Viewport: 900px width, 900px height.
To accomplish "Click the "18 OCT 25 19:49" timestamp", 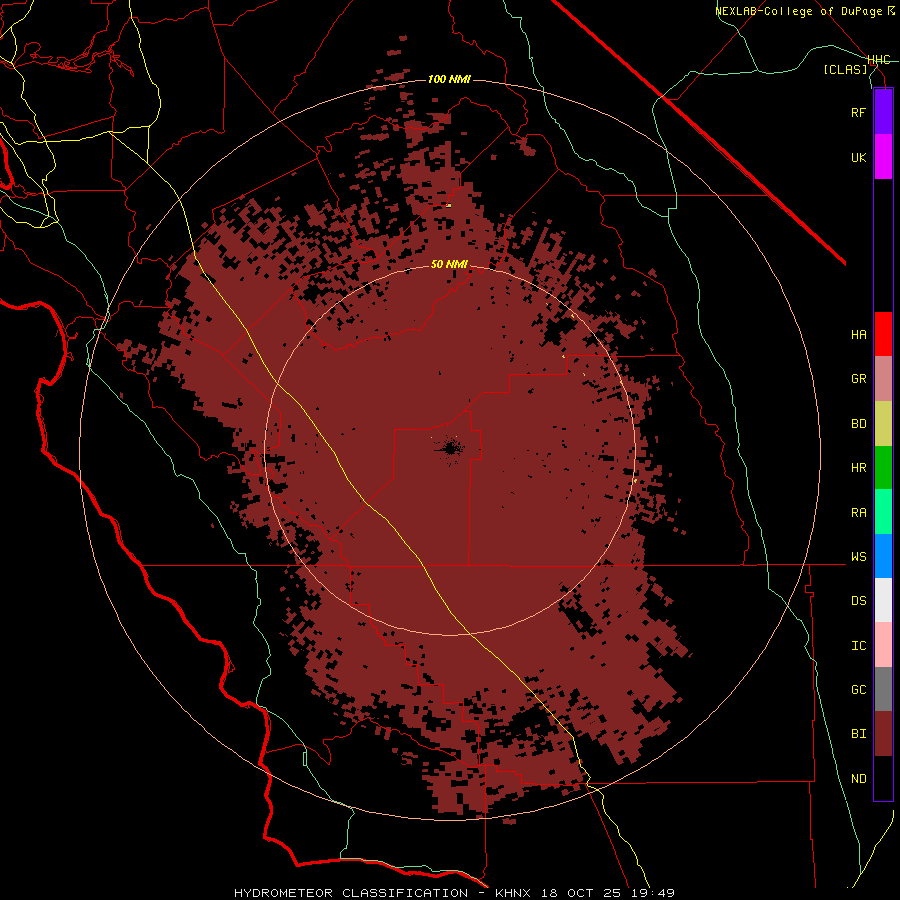I will coord(608,893).
